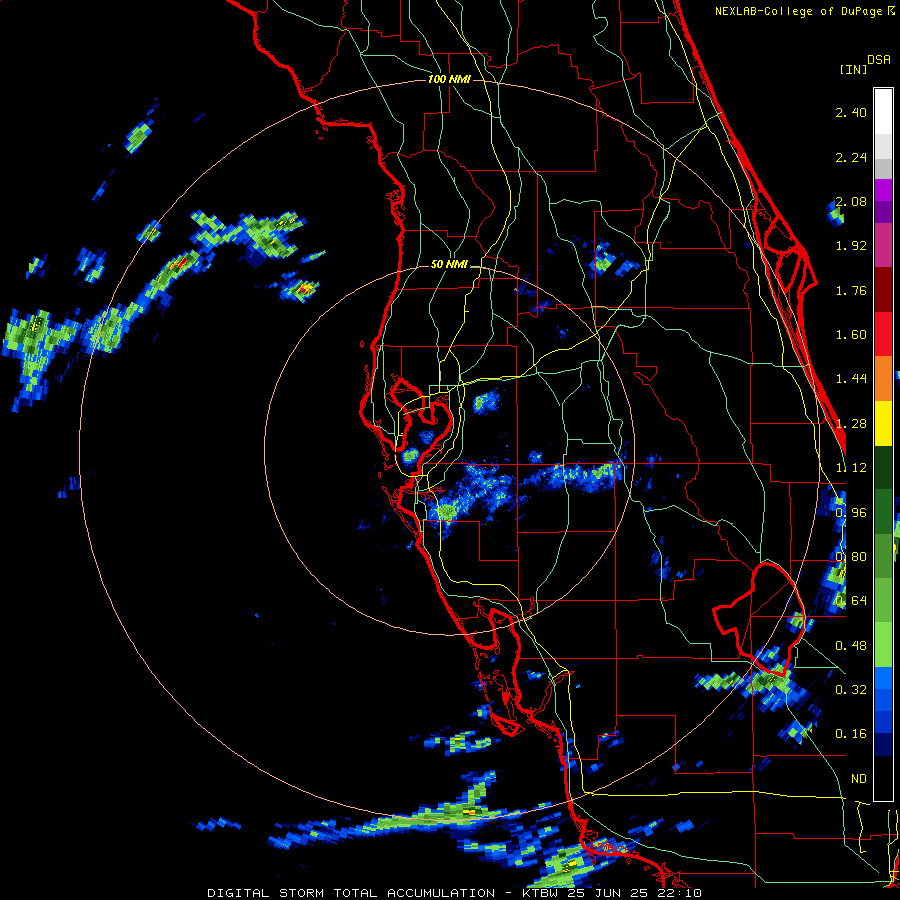Click the 2.08 legend value
The height and width of the screenshot is (900, 900).
point(851,201)
